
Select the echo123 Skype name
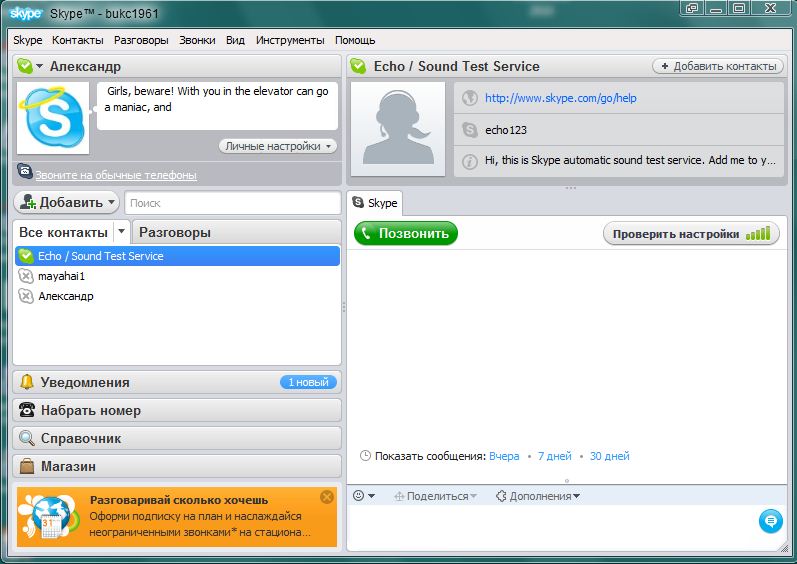[506, 130]
